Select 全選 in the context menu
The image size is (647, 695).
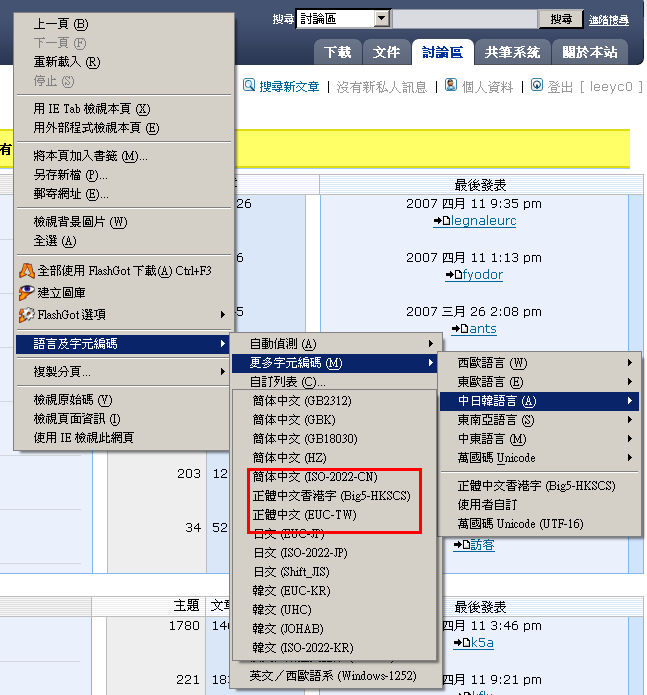[x=124, y=241]
